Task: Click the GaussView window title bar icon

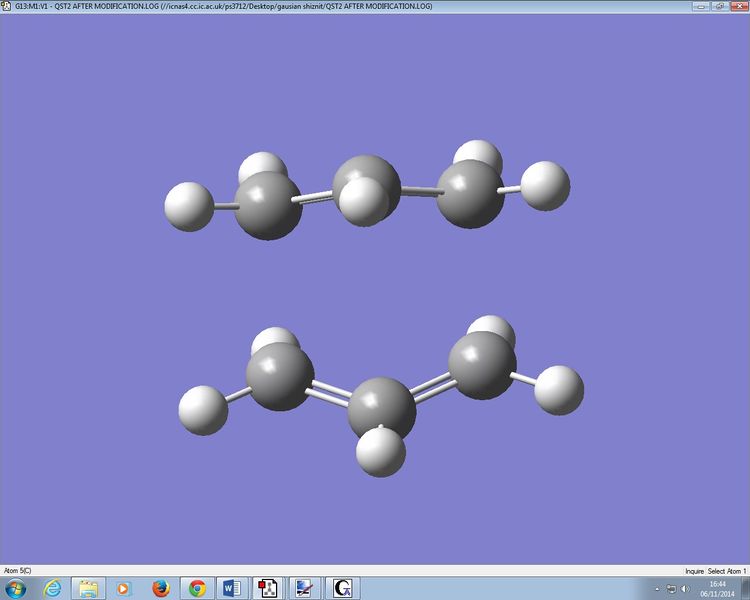Action: pyautogui.click(x=6, y=6)
